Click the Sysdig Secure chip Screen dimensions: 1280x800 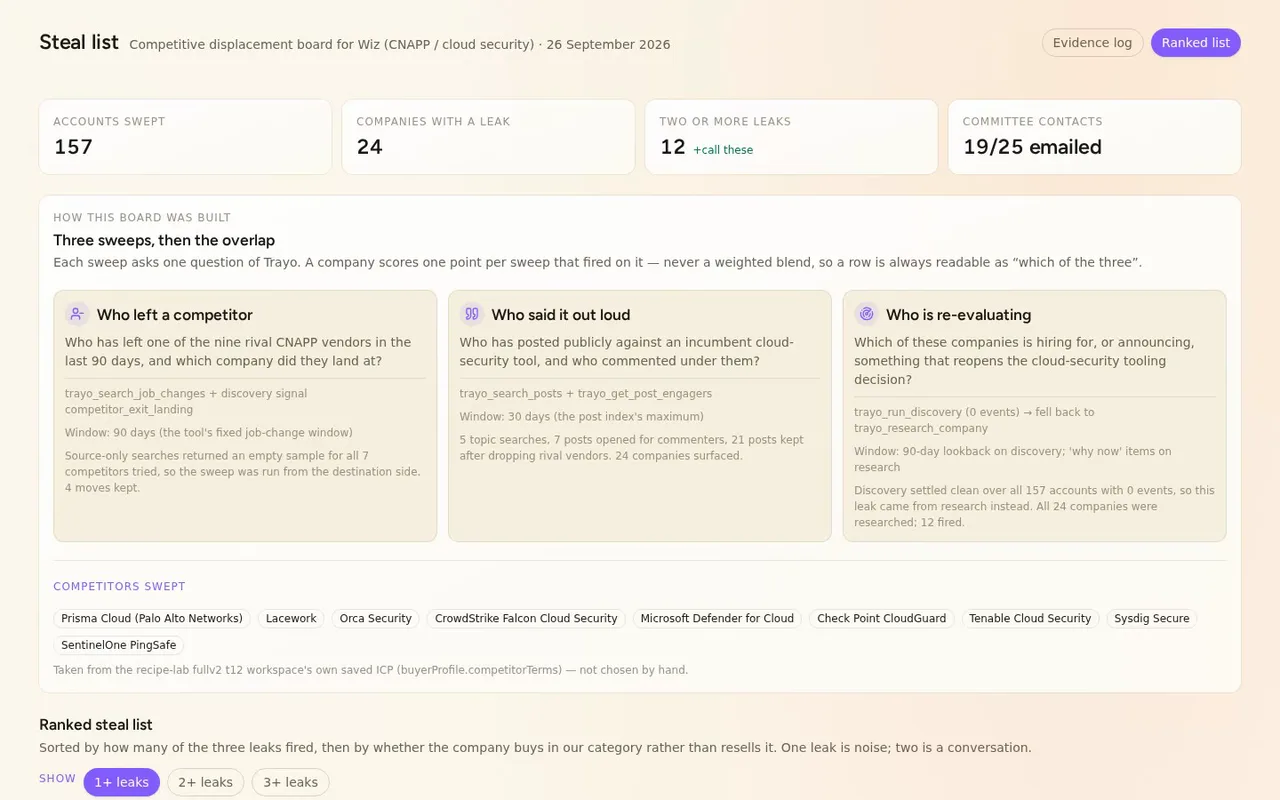tap(1152, 619)
